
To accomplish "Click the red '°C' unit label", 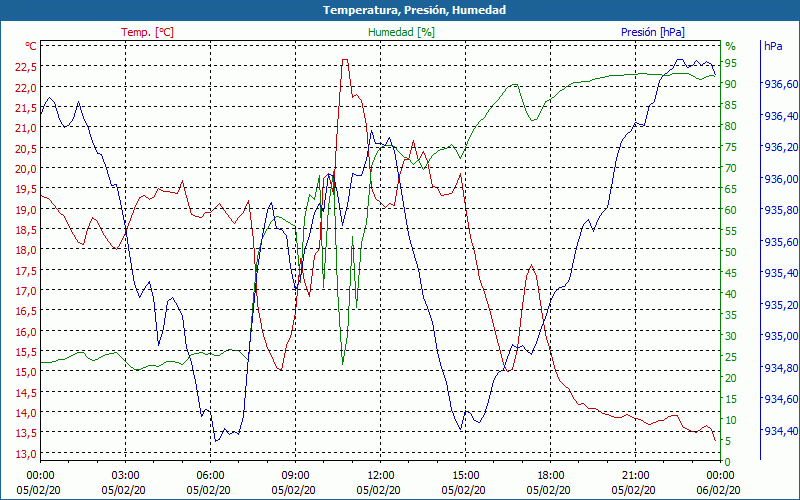I will click(31, 46).
